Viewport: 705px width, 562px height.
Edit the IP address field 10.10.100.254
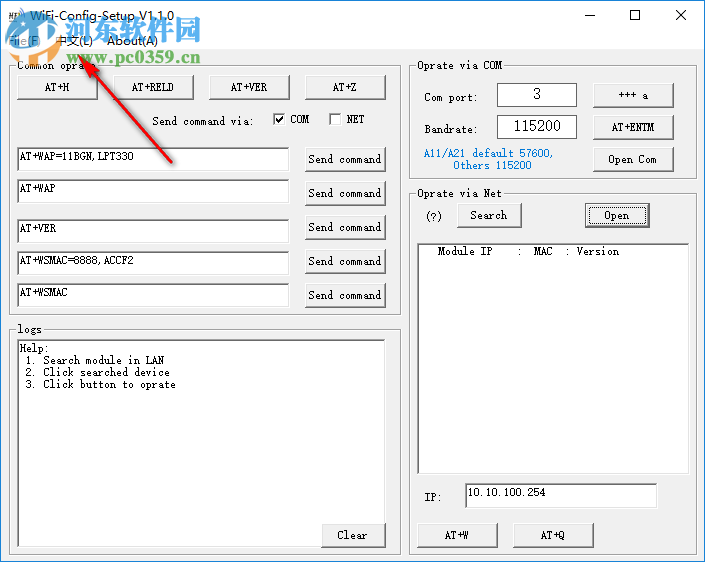(x=561, y=495)
